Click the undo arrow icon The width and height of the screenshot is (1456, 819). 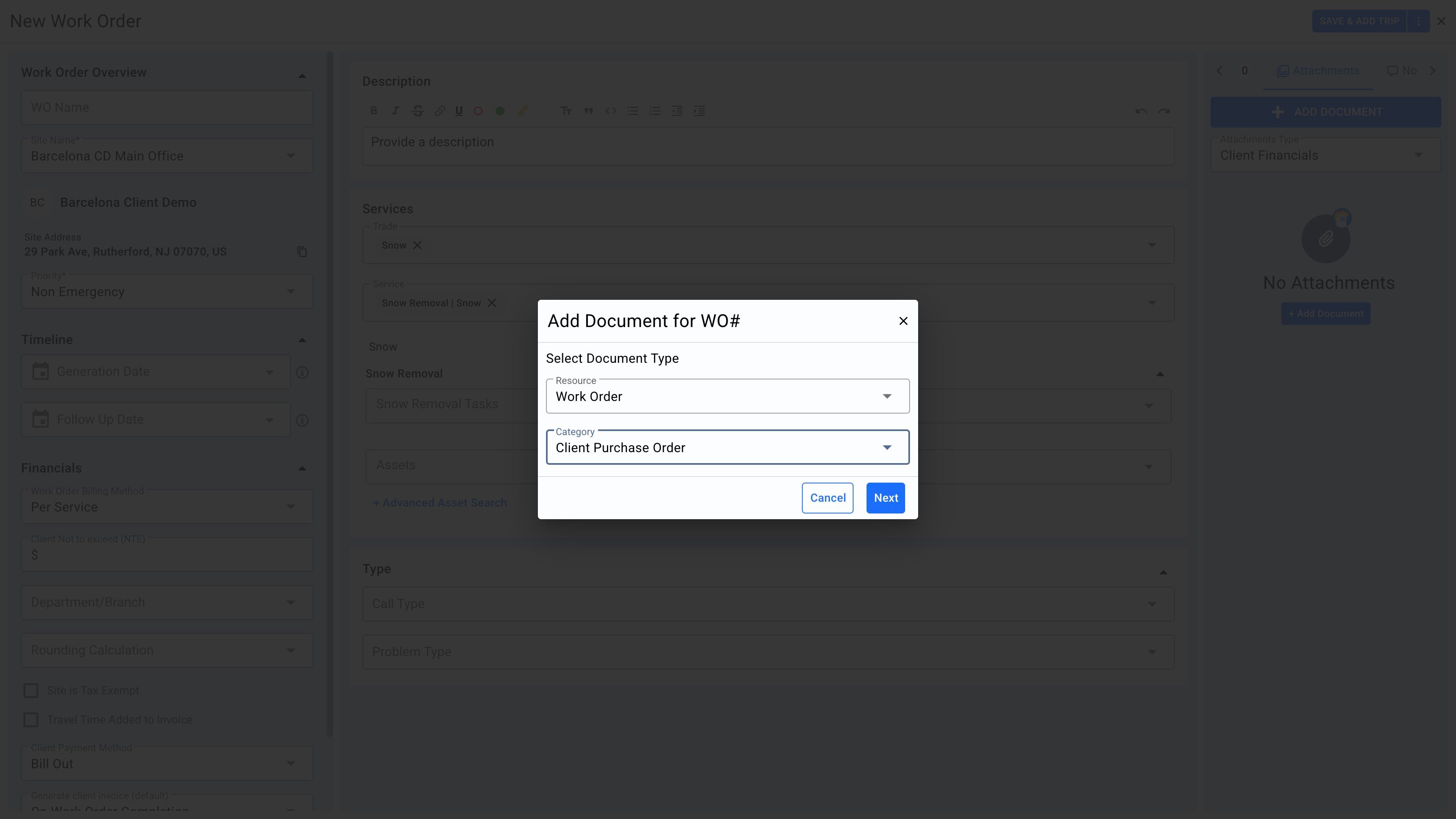[x=1141, y=111]
